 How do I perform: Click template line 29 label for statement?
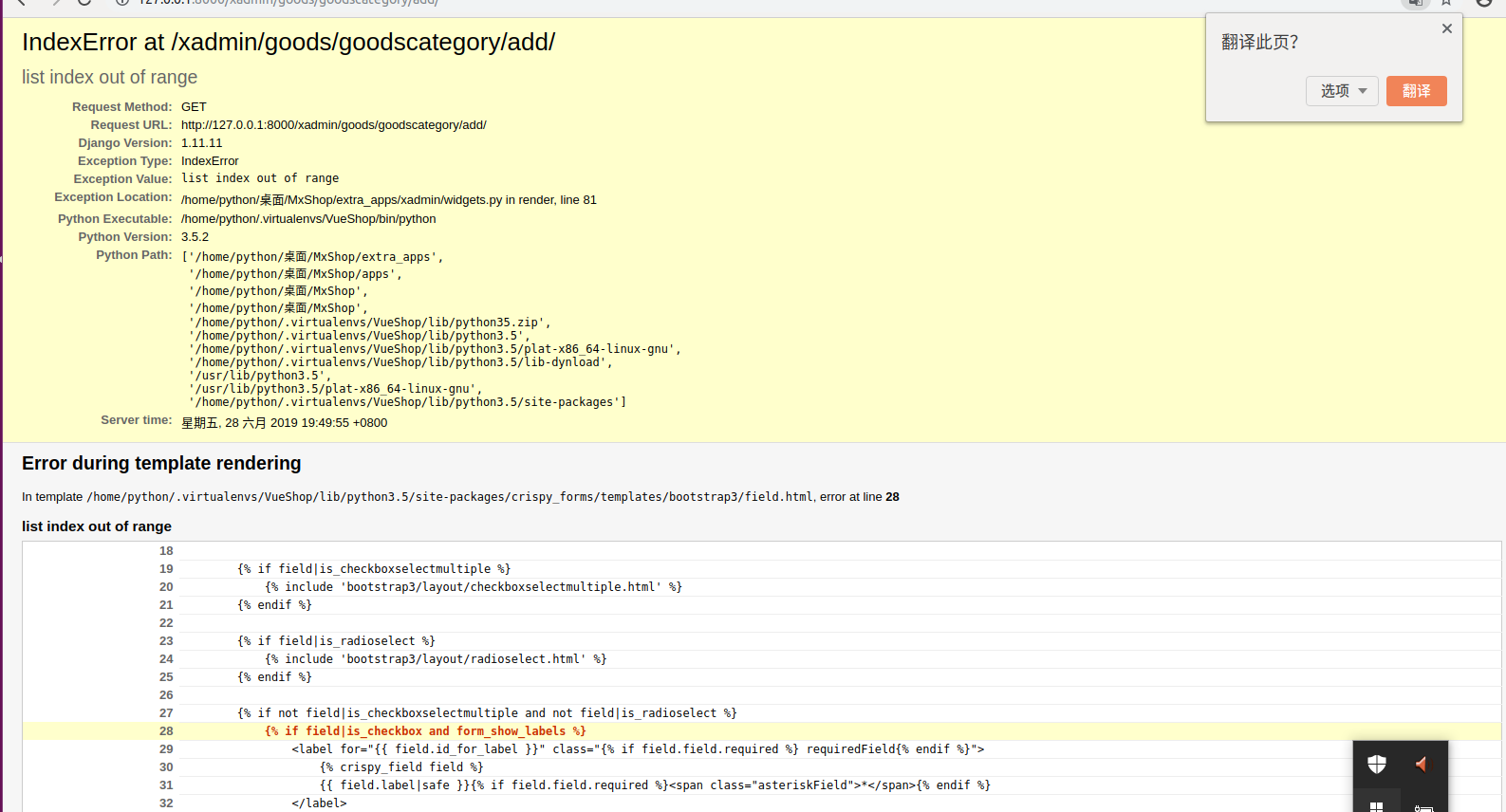click(638, 749)
